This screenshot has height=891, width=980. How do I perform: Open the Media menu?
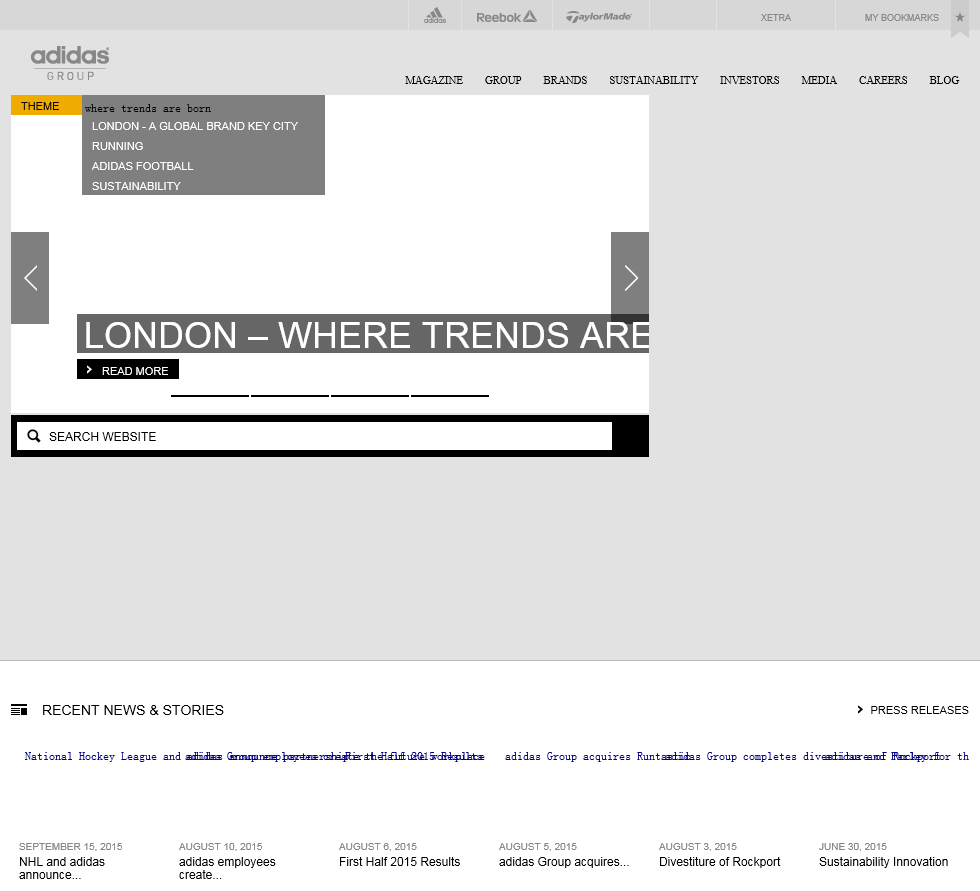(819, 80)
